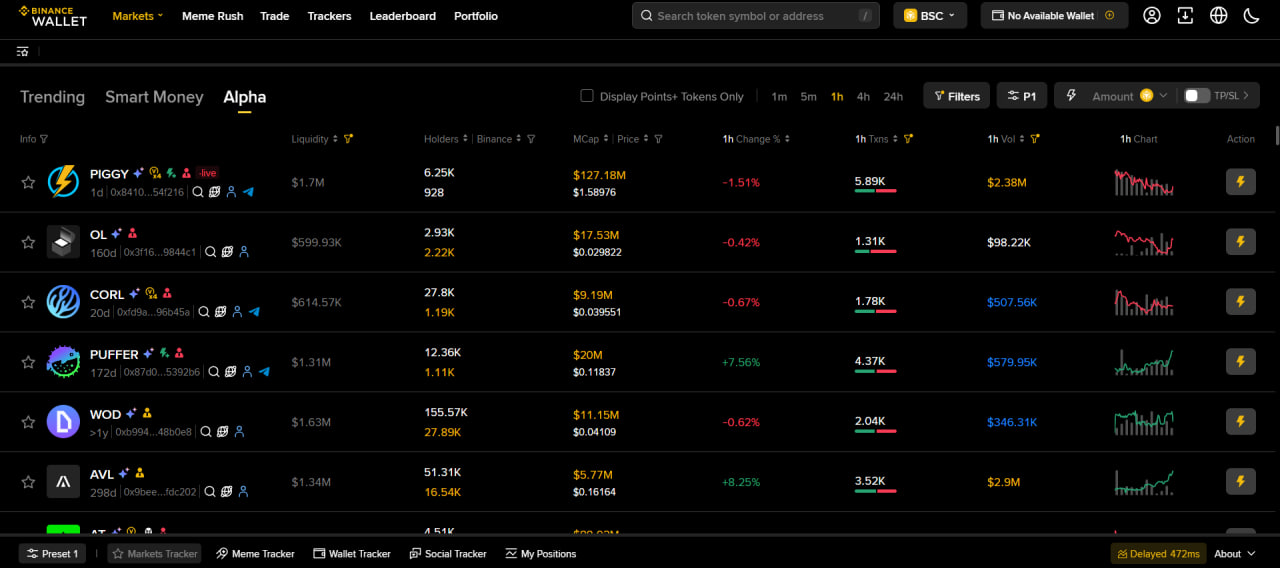Select the 24h timeframe option
The width and height of the screenshot is (1280, 568).
(893, 97)
